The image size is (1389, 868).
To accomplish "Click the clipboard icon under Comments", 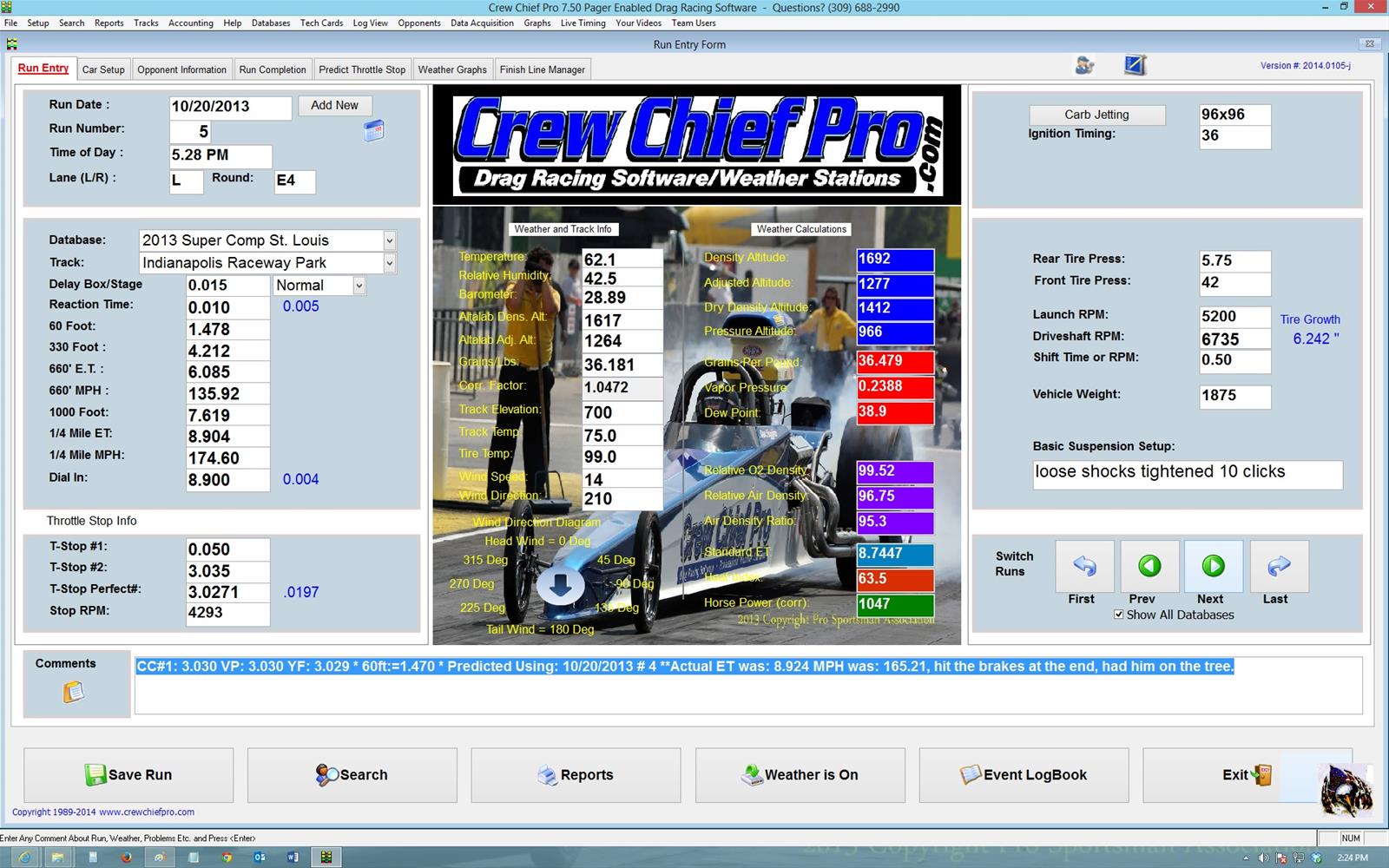I will tap(74, 692).
